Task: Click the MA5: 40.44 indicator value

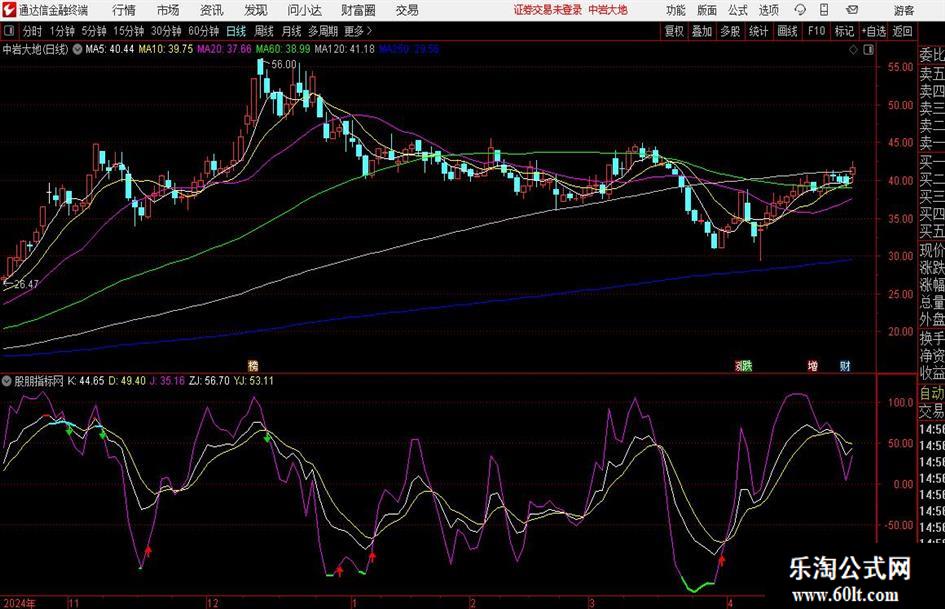Action: (110, 49)
